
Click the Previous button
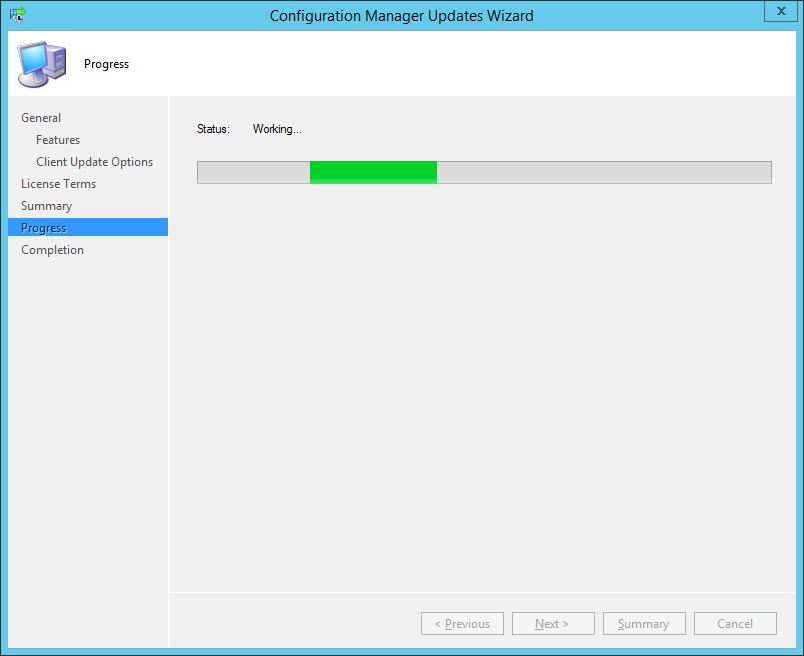(x=462, y=623)
